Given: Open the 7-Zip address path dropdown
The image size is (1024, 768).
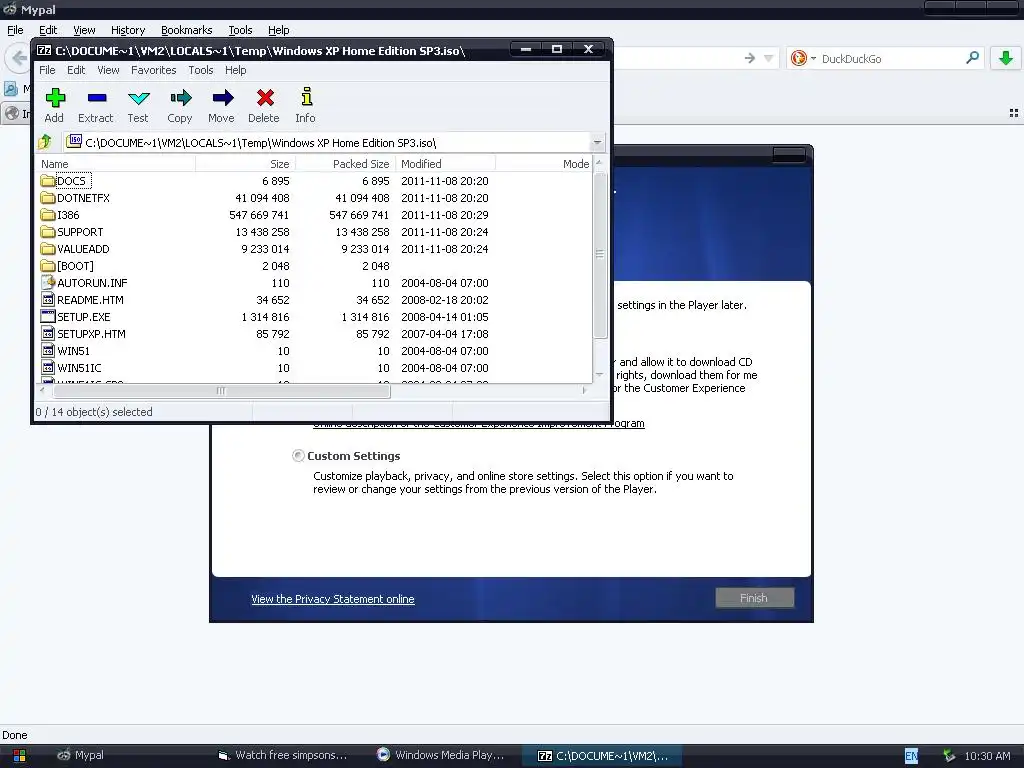Looking at the screenshot, I should tap(597, 142).
